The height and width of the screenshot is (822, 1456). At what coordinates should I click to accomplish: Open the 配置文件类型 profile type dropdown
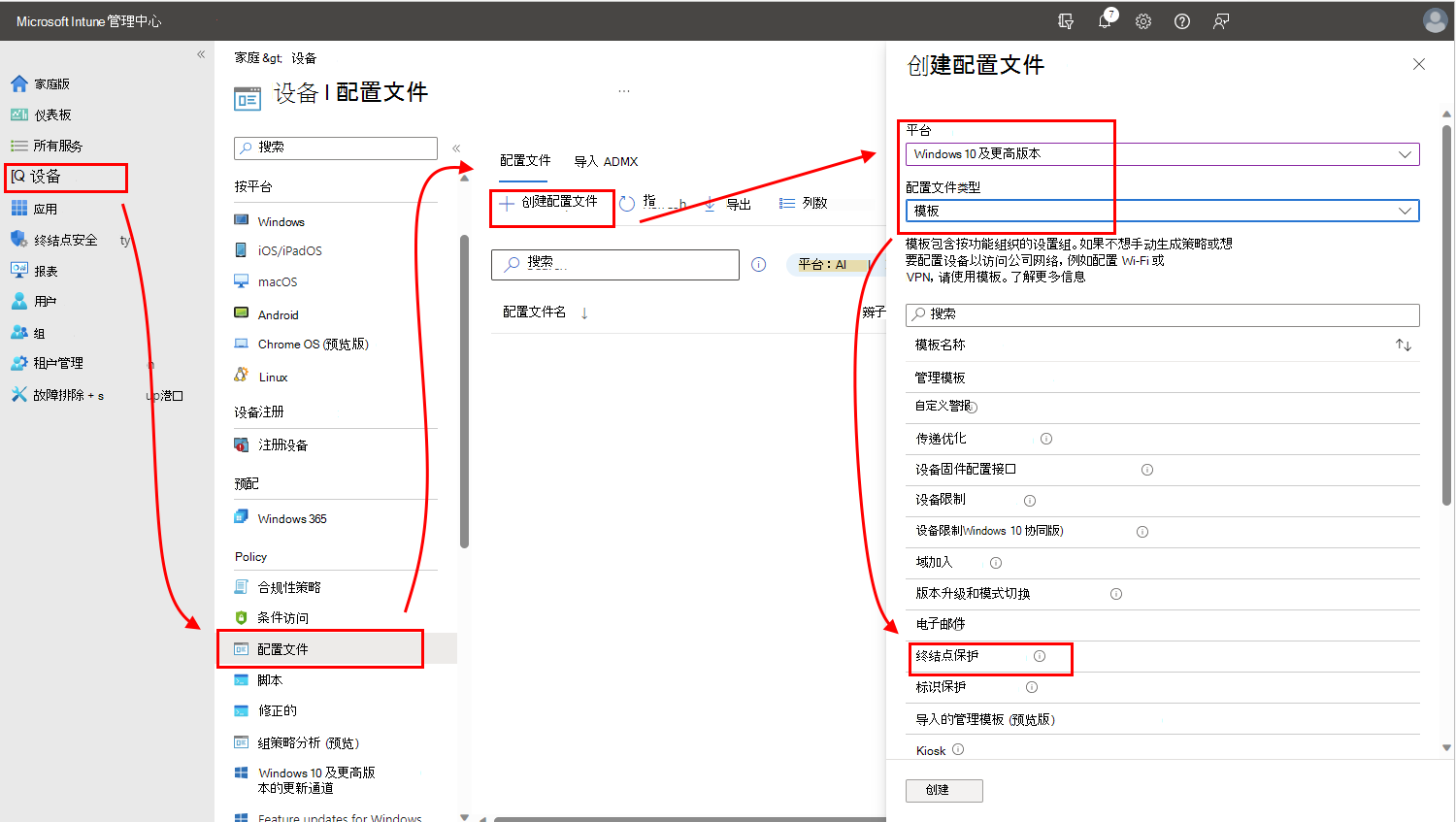pos(1163,211)
